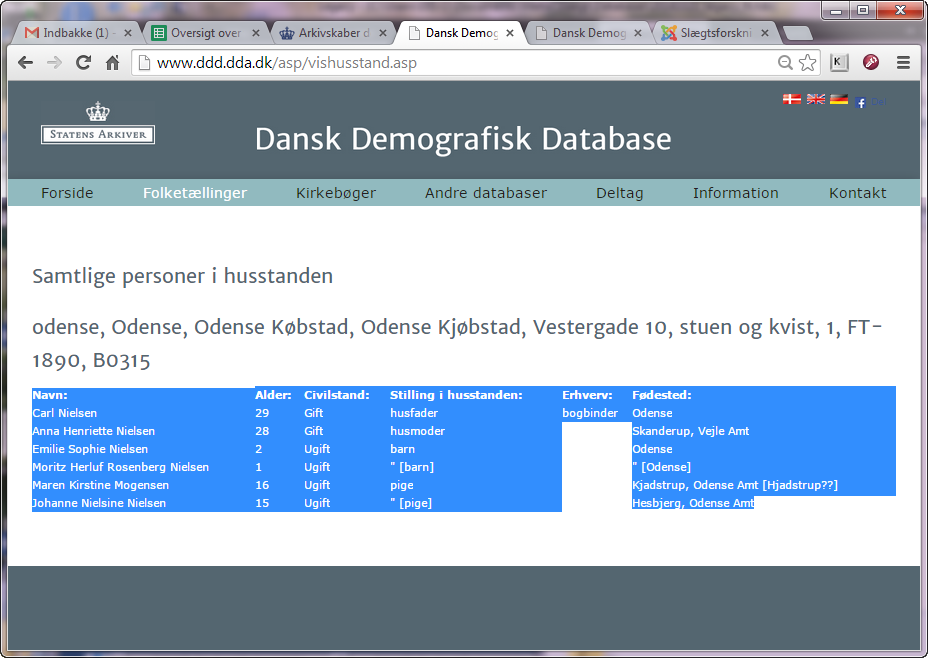The height and width of the screenshot is (658, 928).
Task: Switch to the Arkivskaber tab
Action: coord(333,33)
